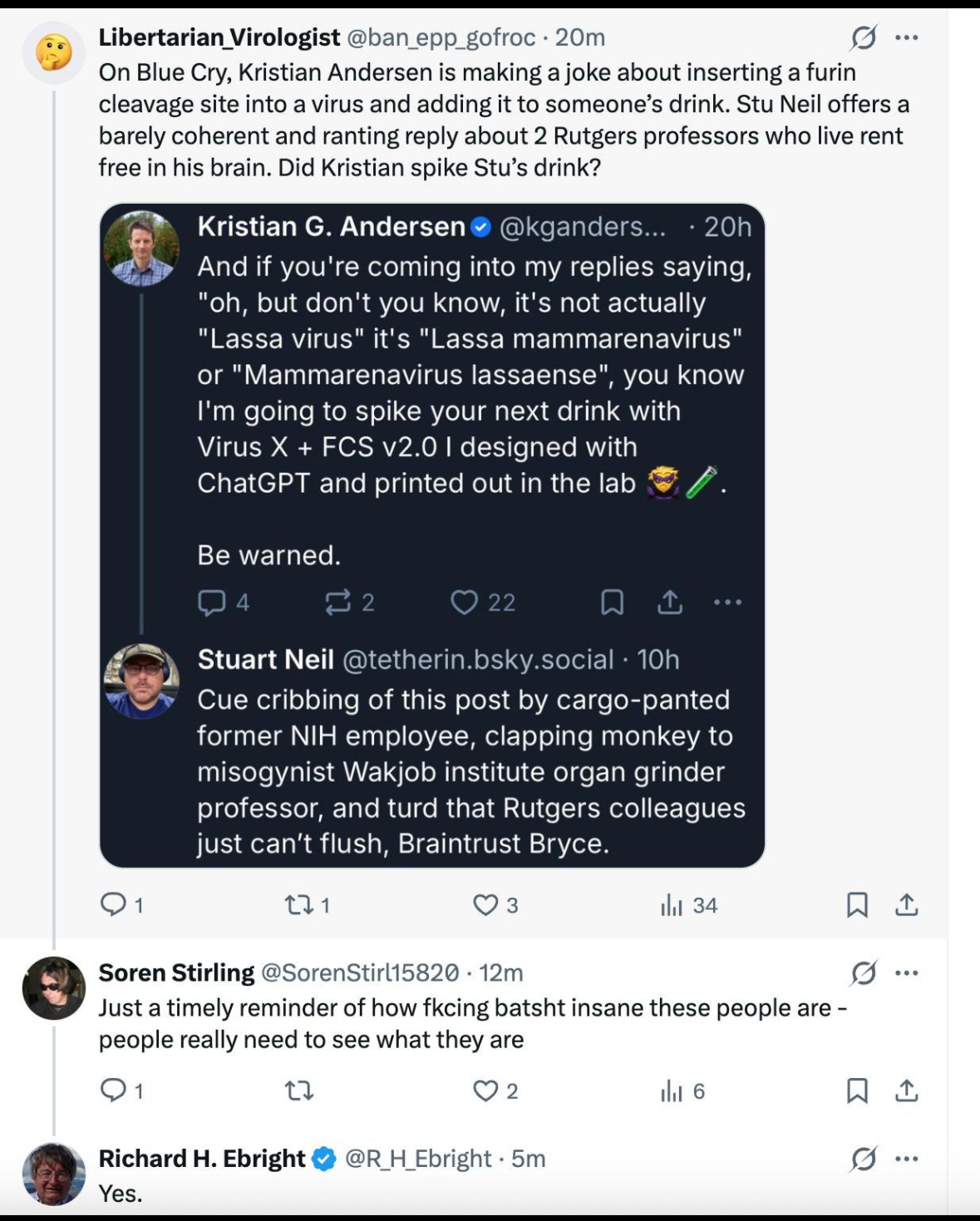The height and width of the screenshot is (1221, 980).
Task: Share Libertarian_Virologist's post
Action: (x=907, y=904)
